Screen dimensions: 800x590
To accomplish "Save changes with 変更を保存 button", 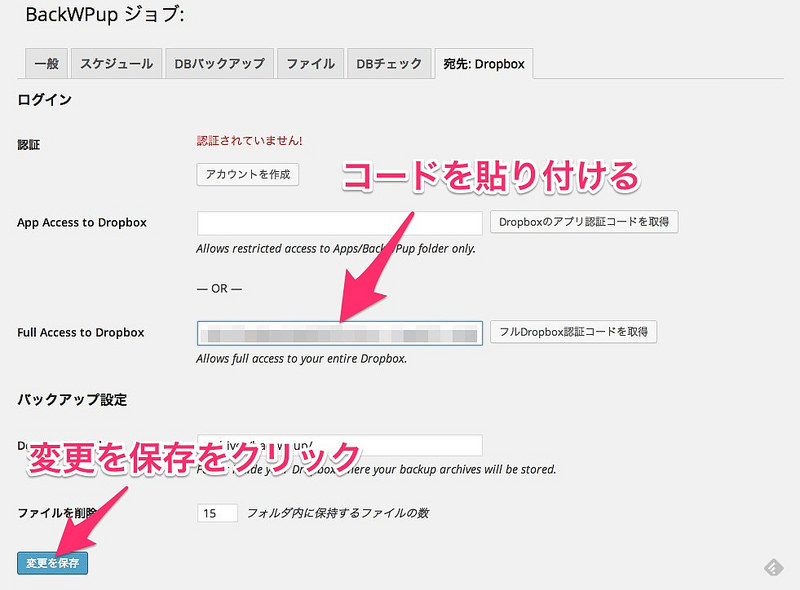I will pyautogui.click(x=53, y=563).
